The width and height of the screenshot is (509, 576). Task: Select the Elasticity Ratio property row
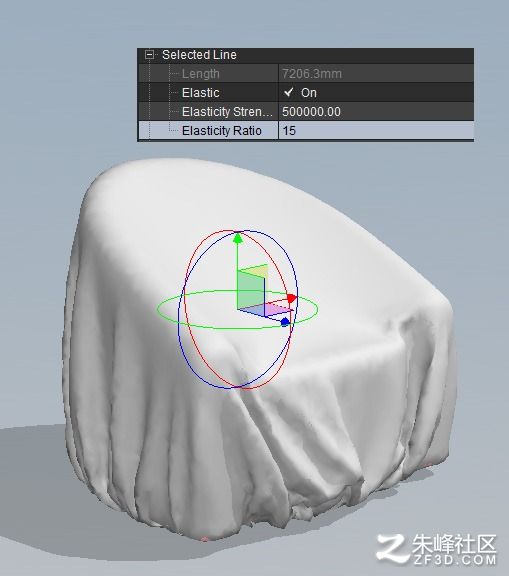306,131
